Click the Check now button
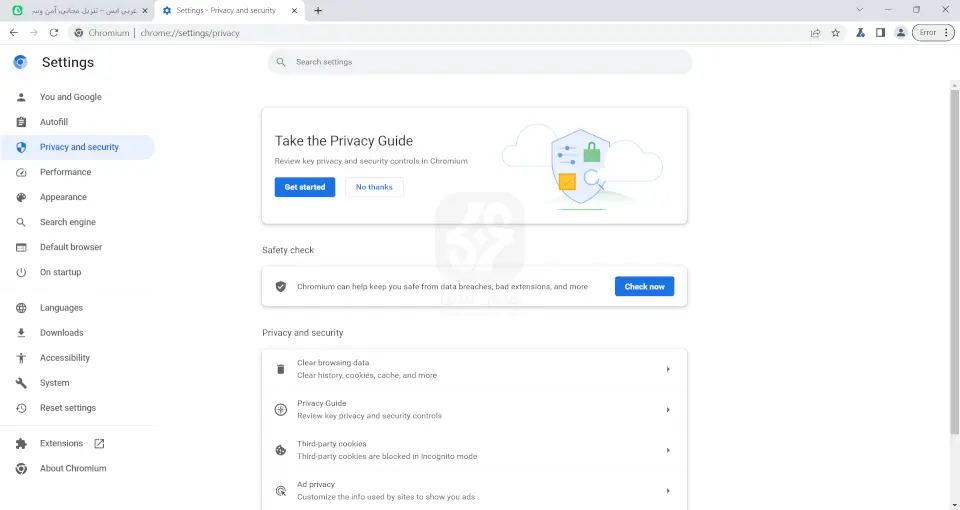This screenshot has width=960, height=510. click(x=644, y=286)
